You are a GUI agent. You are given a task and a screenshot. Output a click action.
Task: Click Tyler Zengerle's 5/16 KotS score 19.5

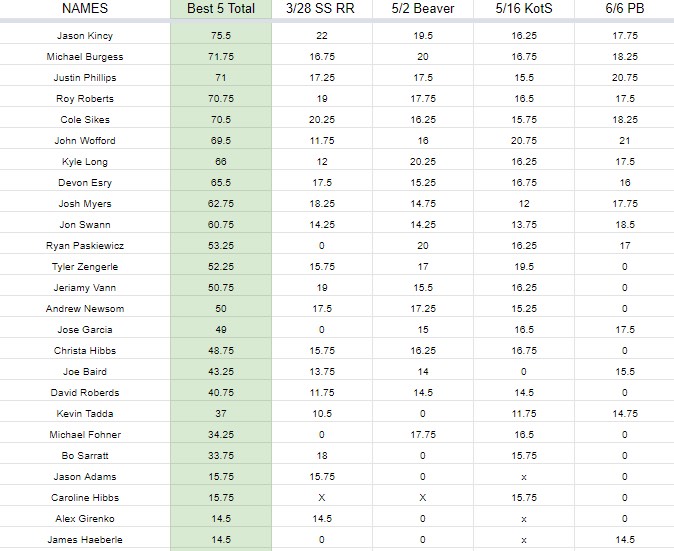(524, 267)
